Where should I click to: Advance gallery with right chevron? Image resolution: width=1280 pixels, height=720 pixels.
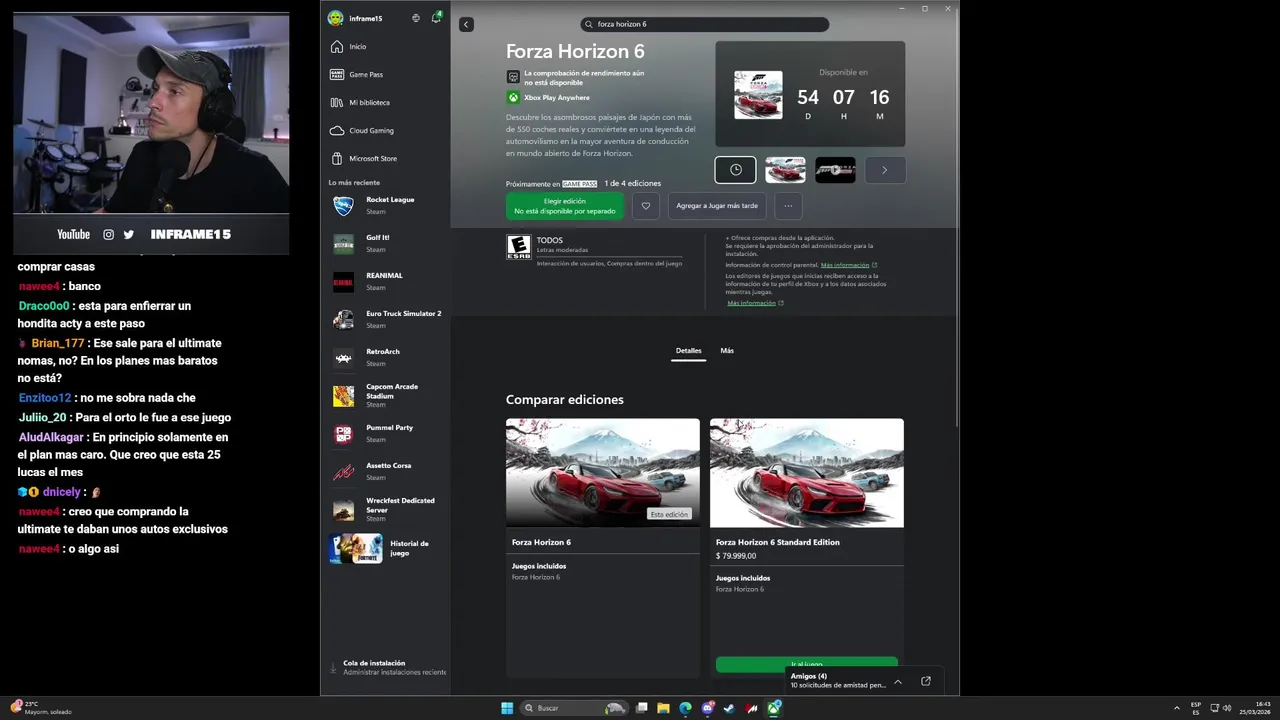click(885, 170)
